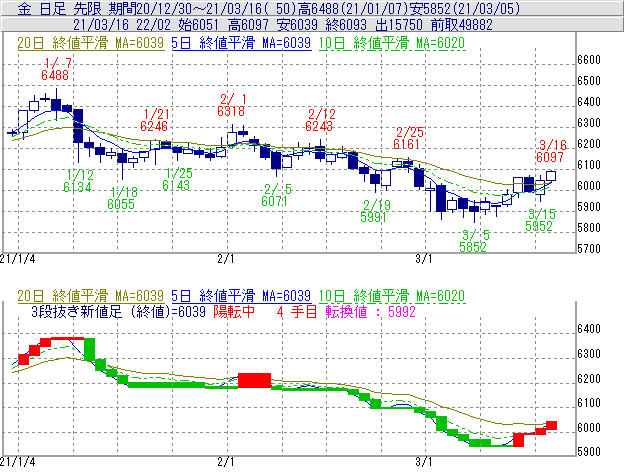Viewport: 624px width, 473px height.
Task: Click the 6600 price level on upper axis
Action: 589,60
